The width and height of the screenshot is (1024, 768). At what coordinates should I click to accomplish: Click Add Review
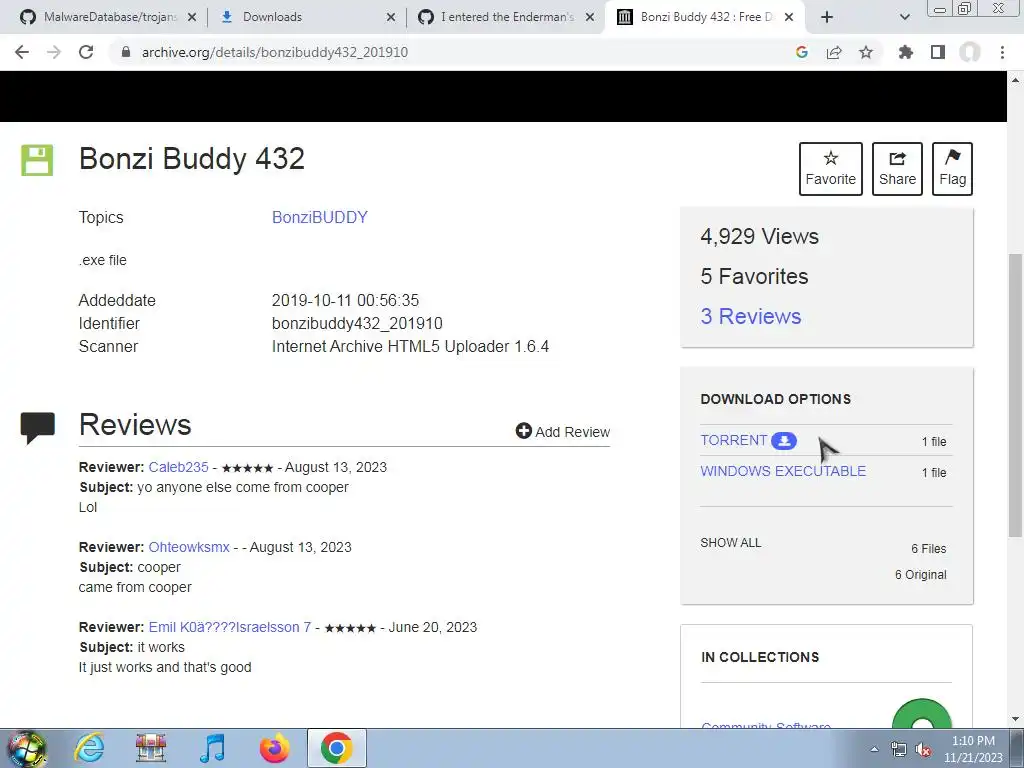(x=563, y=432)
